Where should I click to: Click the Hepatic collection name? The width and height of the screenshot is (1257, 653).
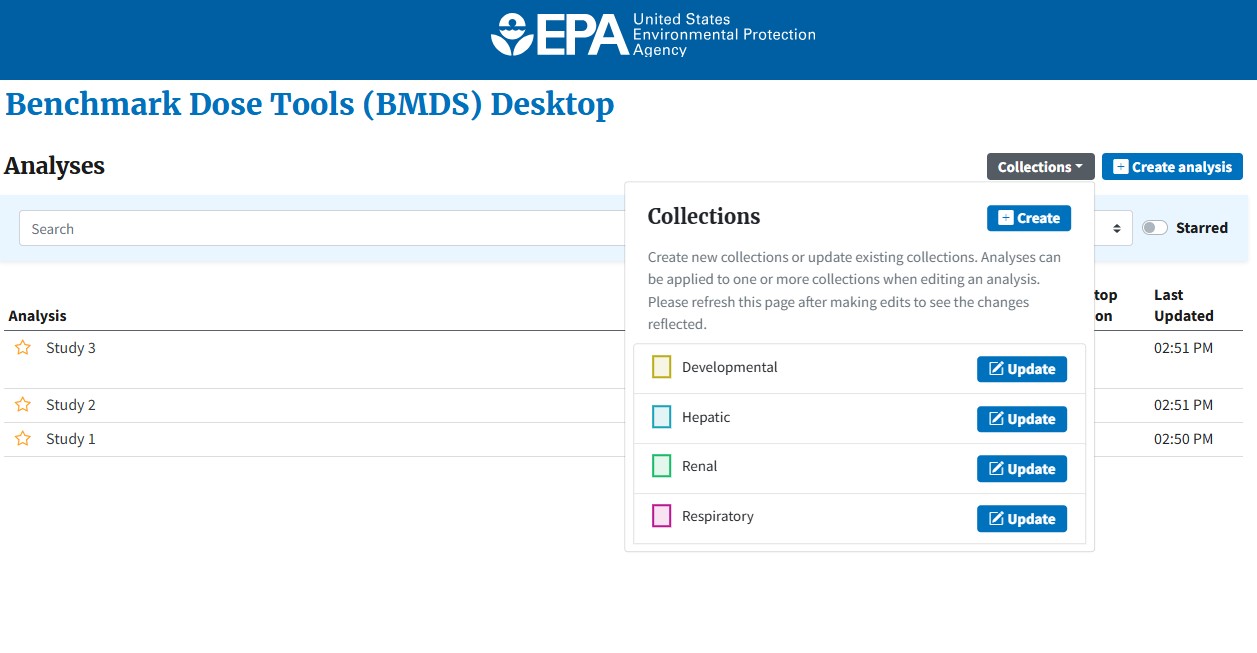pyautogui.click(x=706, y=417)
